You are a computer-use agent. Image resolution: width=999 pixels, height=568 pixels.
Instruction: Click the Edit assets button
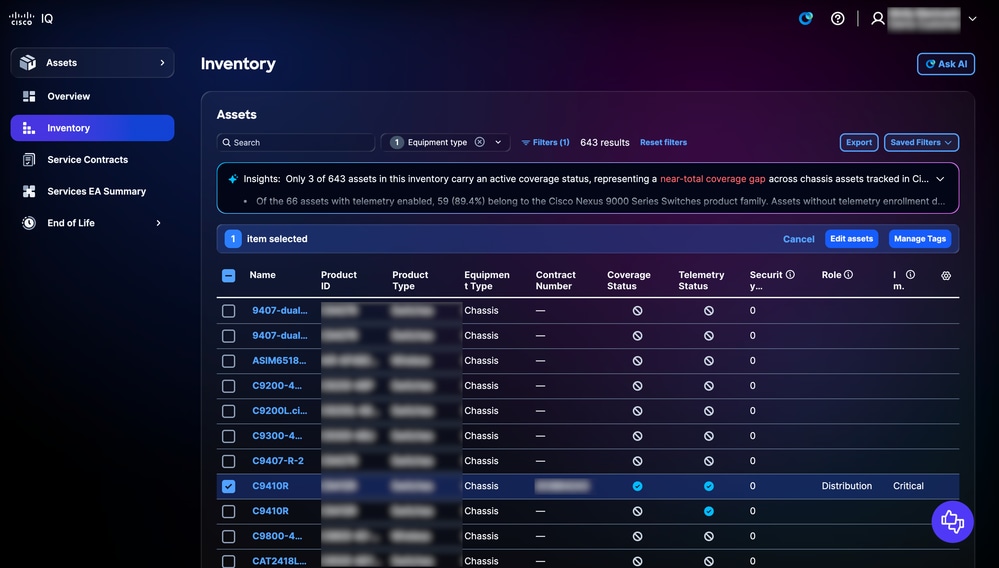coord(851,239)
